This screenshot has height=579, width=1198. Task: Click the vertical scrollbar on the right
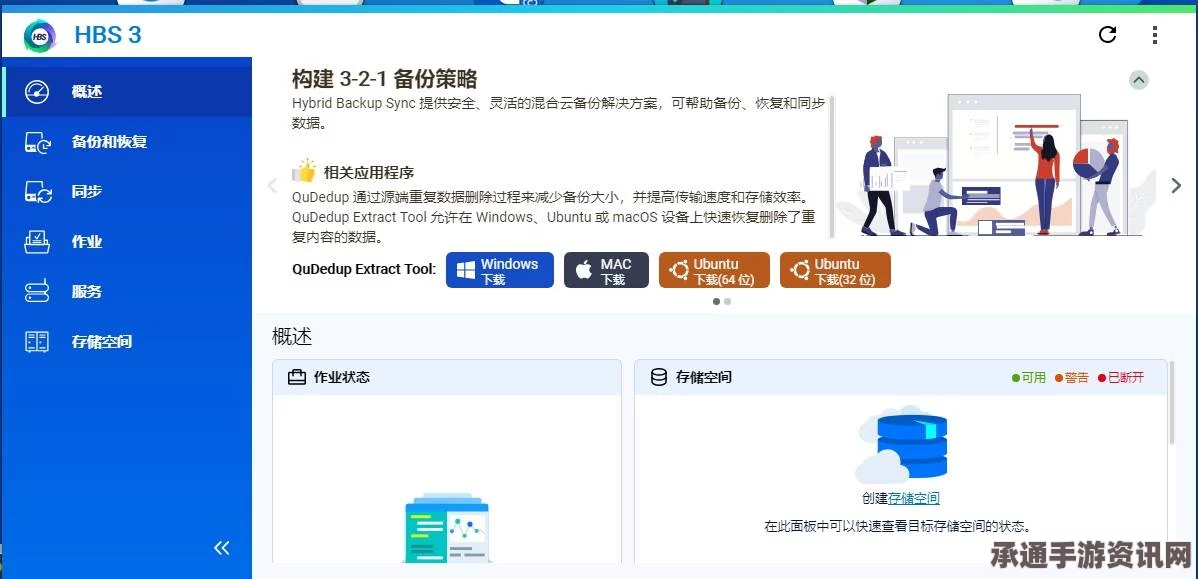(x=1172, y=401)
